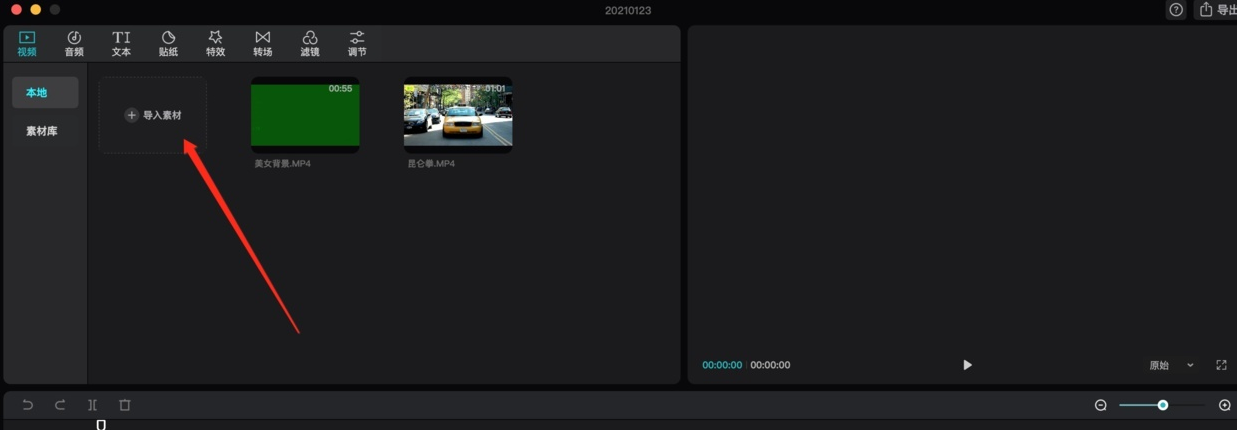Click the split clip tool
This screenshot has height=430, width=1237.
92,405
